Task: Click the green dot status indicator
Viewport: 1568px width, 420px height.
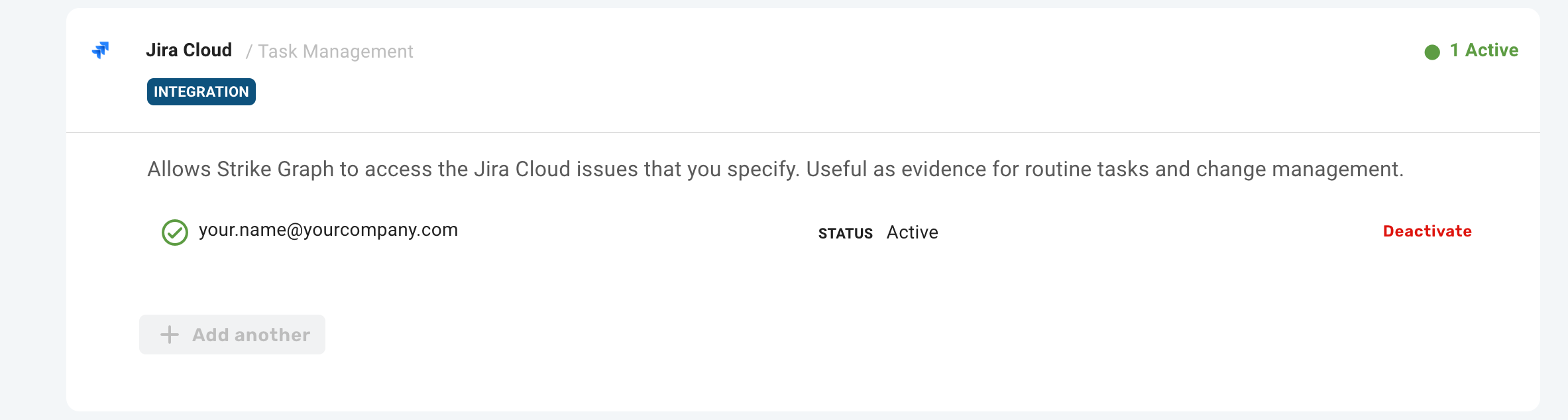Action: pos(1432,52)
